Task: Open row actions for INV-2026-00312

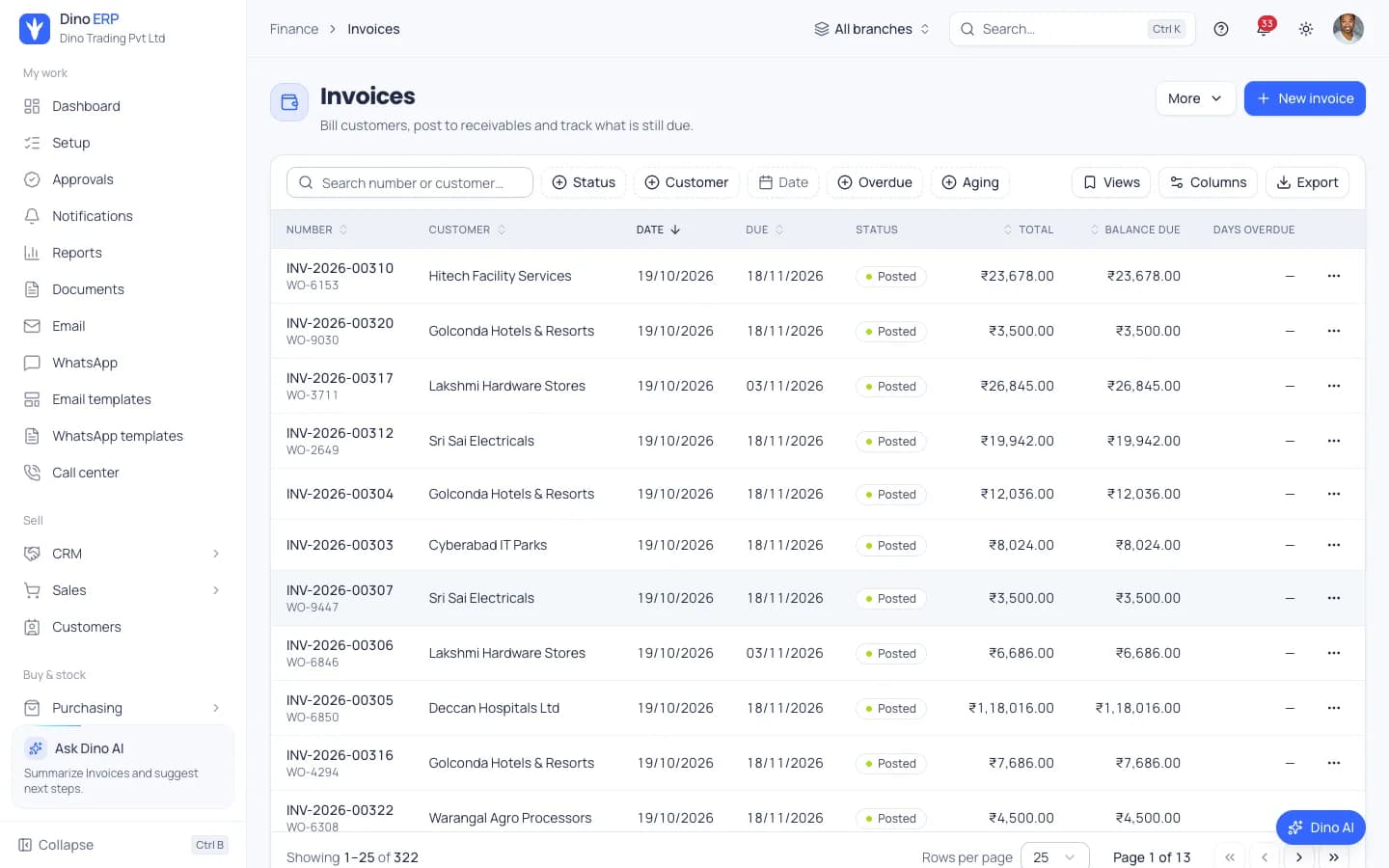Action: click(x=1334, y=441)
